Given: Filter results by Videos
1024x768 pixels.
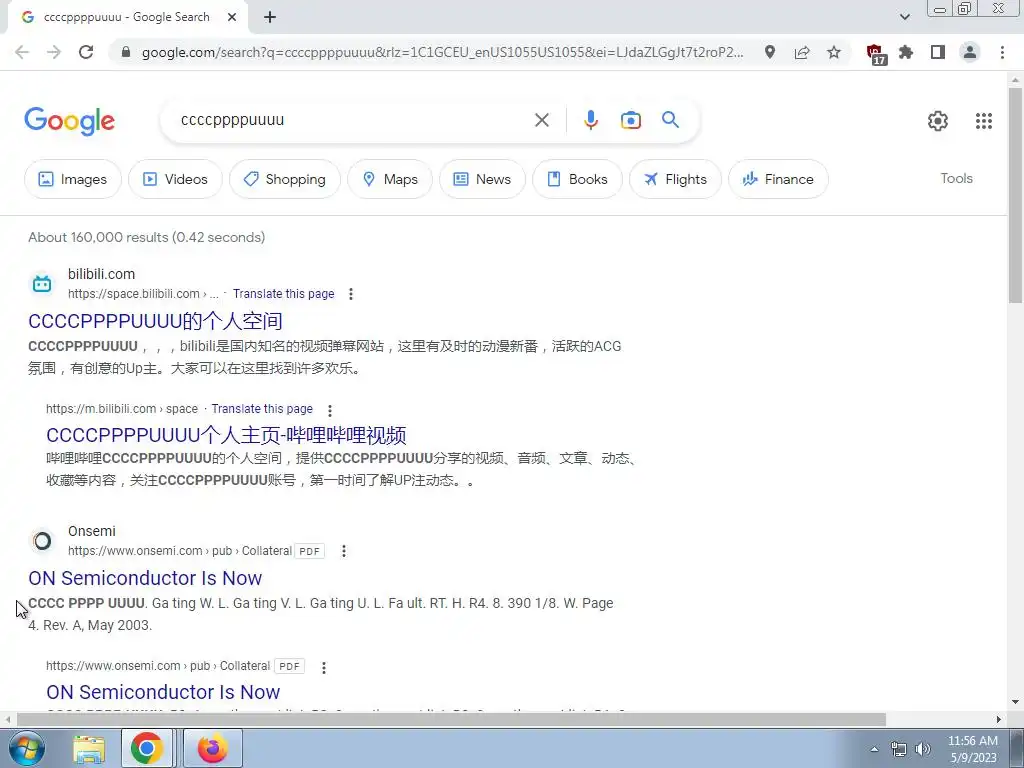Looking at the screenshot, I should (175, 179).
